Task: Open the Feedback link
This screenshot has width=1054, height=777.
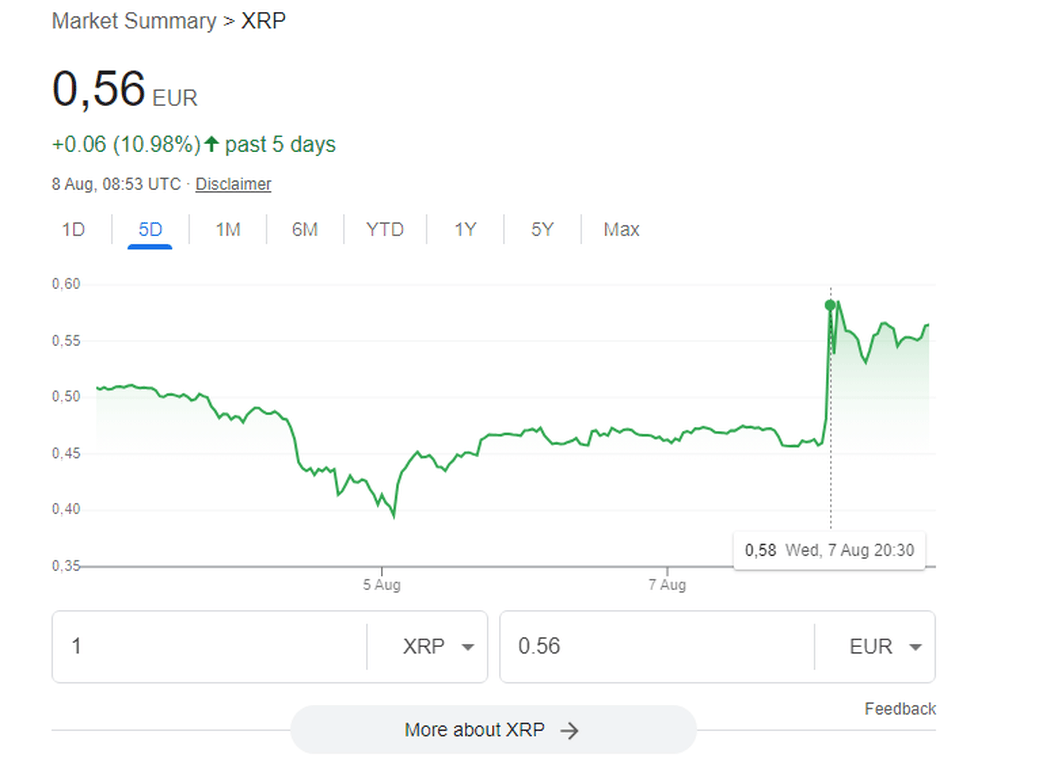Action: point(900,709)
